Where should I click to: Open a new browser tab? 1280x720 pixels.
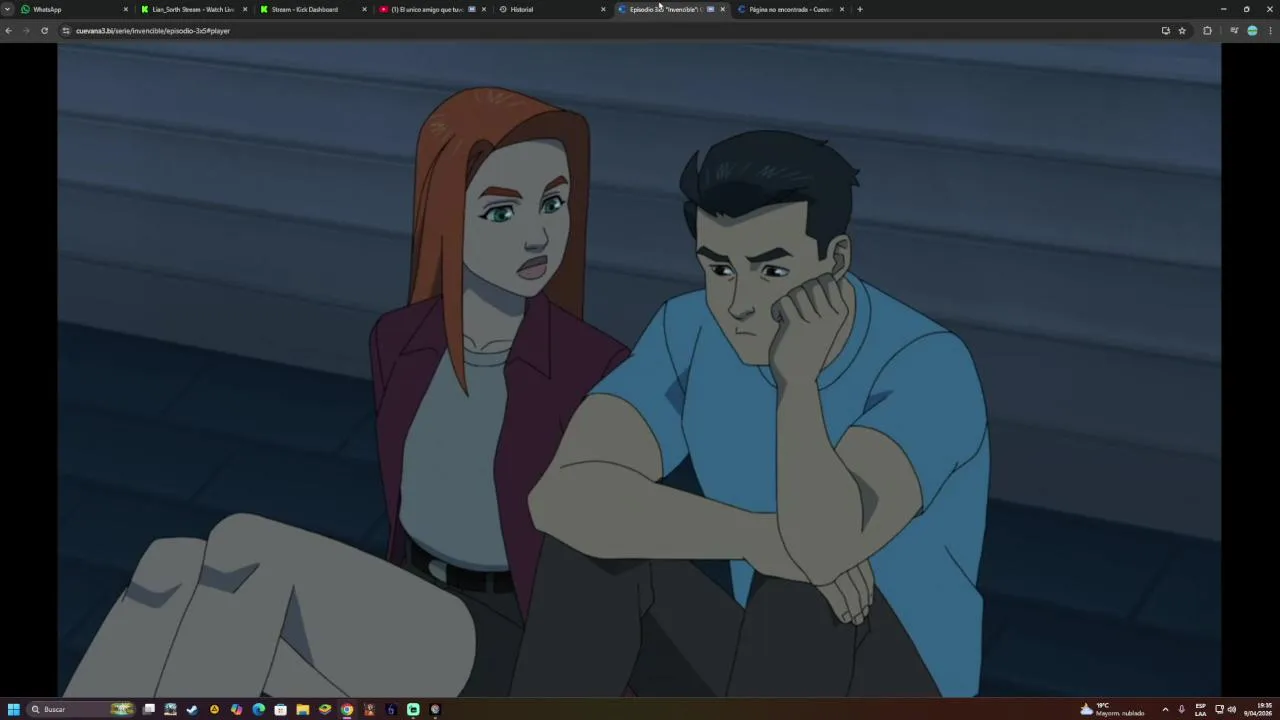pos(860,9)
